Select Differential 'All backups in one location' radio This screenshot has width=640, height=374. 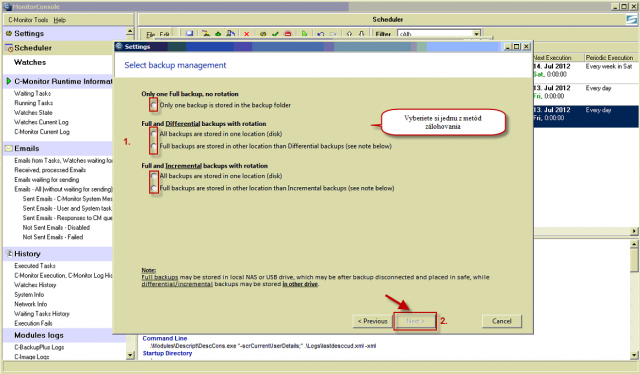pyautogui.click(x=153, y=134)
